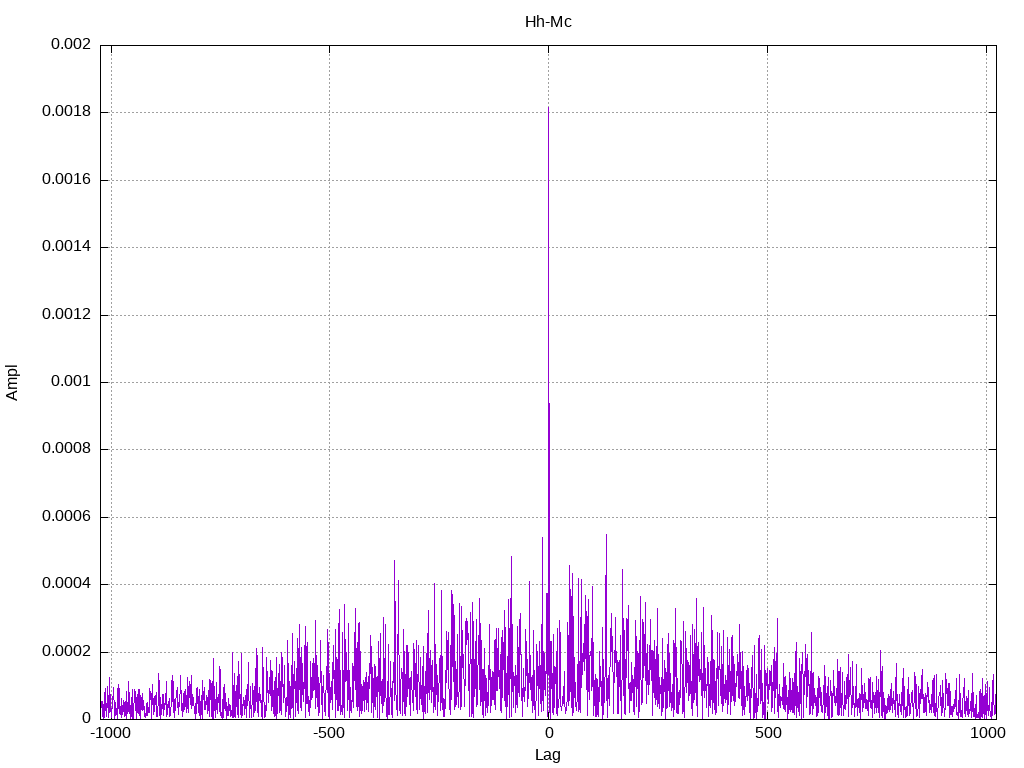This screenshot has height=768, width=1024.
Task: Select the 0.0012 y-axis tick label
Action: pyautogui.click(x=66, y=314)
